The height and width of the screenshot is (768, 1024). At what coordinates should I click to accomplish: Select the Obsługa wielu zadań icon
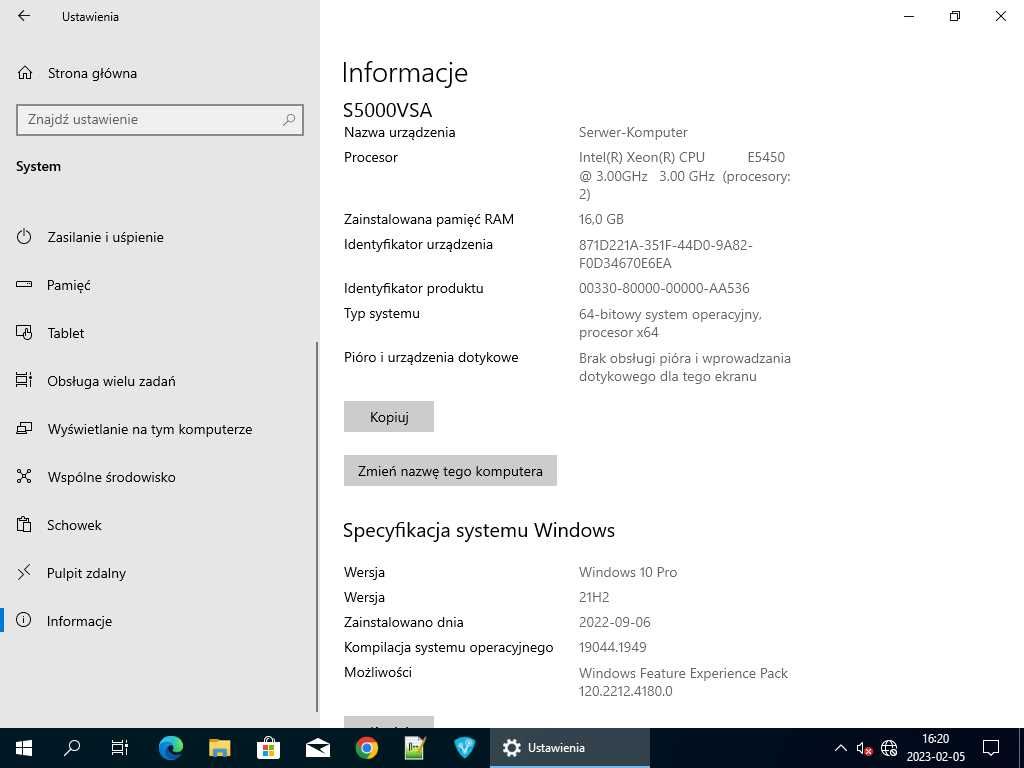click(24, 381)
